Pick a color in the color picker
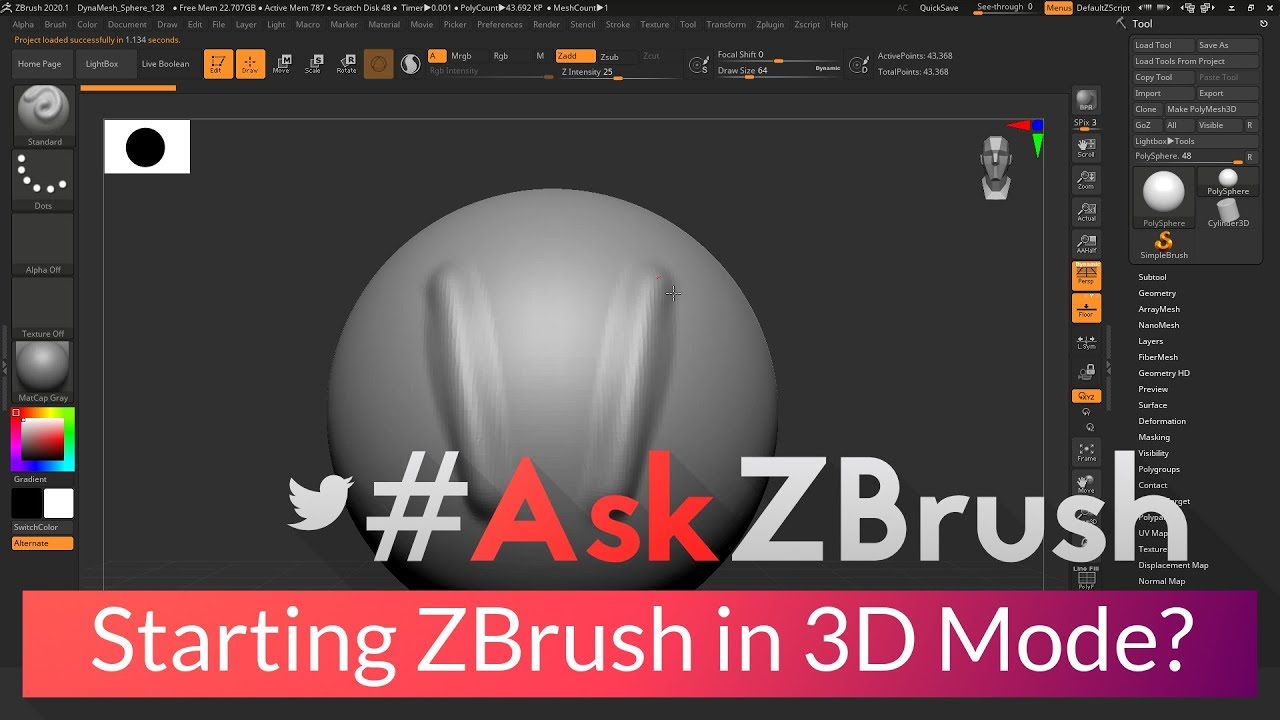The image size is (1280, 720). pyautogui.click(x=43, y=439)
